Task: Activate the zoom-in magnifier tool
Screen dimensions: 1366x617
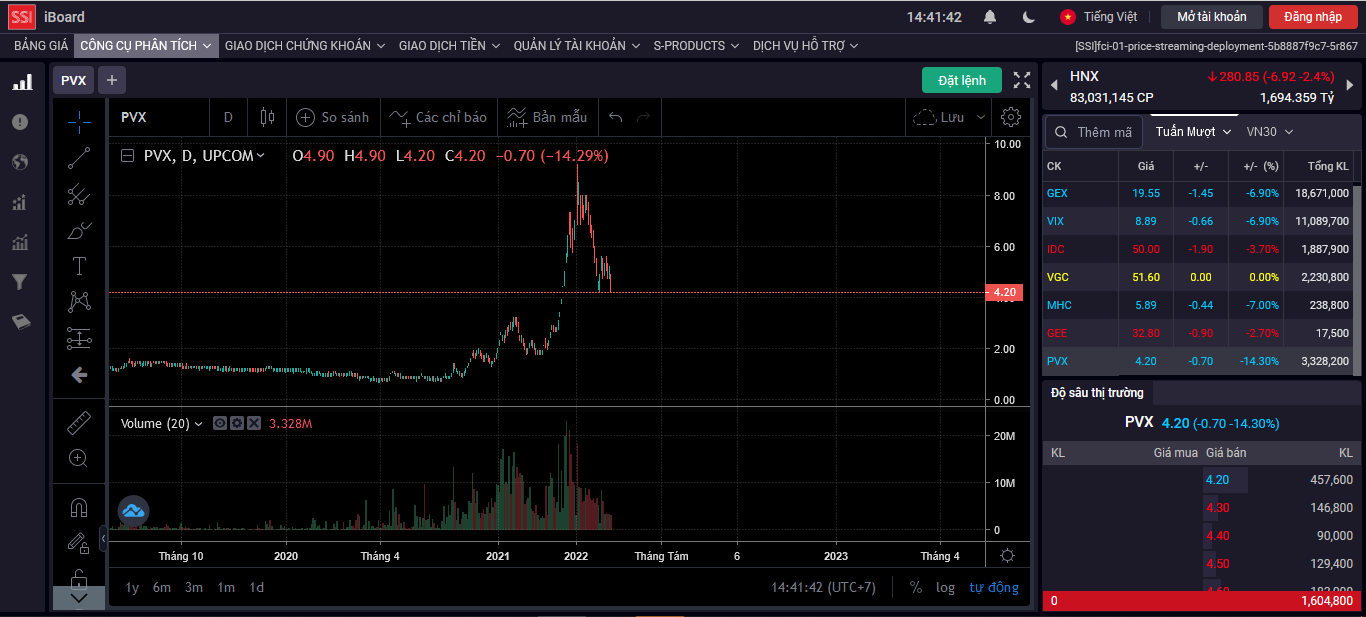Action: pos(79,458)
